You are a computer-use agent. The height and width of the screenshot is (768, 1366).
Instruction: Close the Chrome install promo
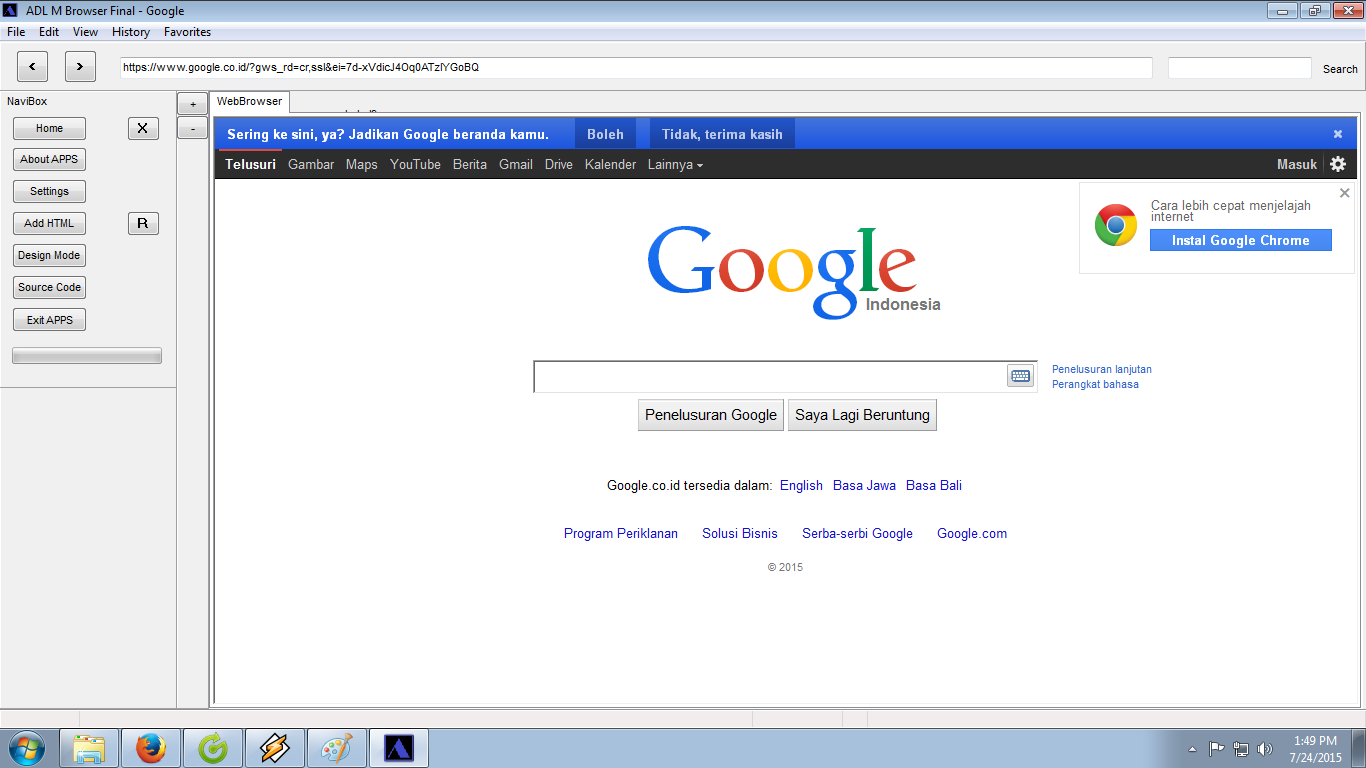pyautogui.click(x=1345, y=193)
